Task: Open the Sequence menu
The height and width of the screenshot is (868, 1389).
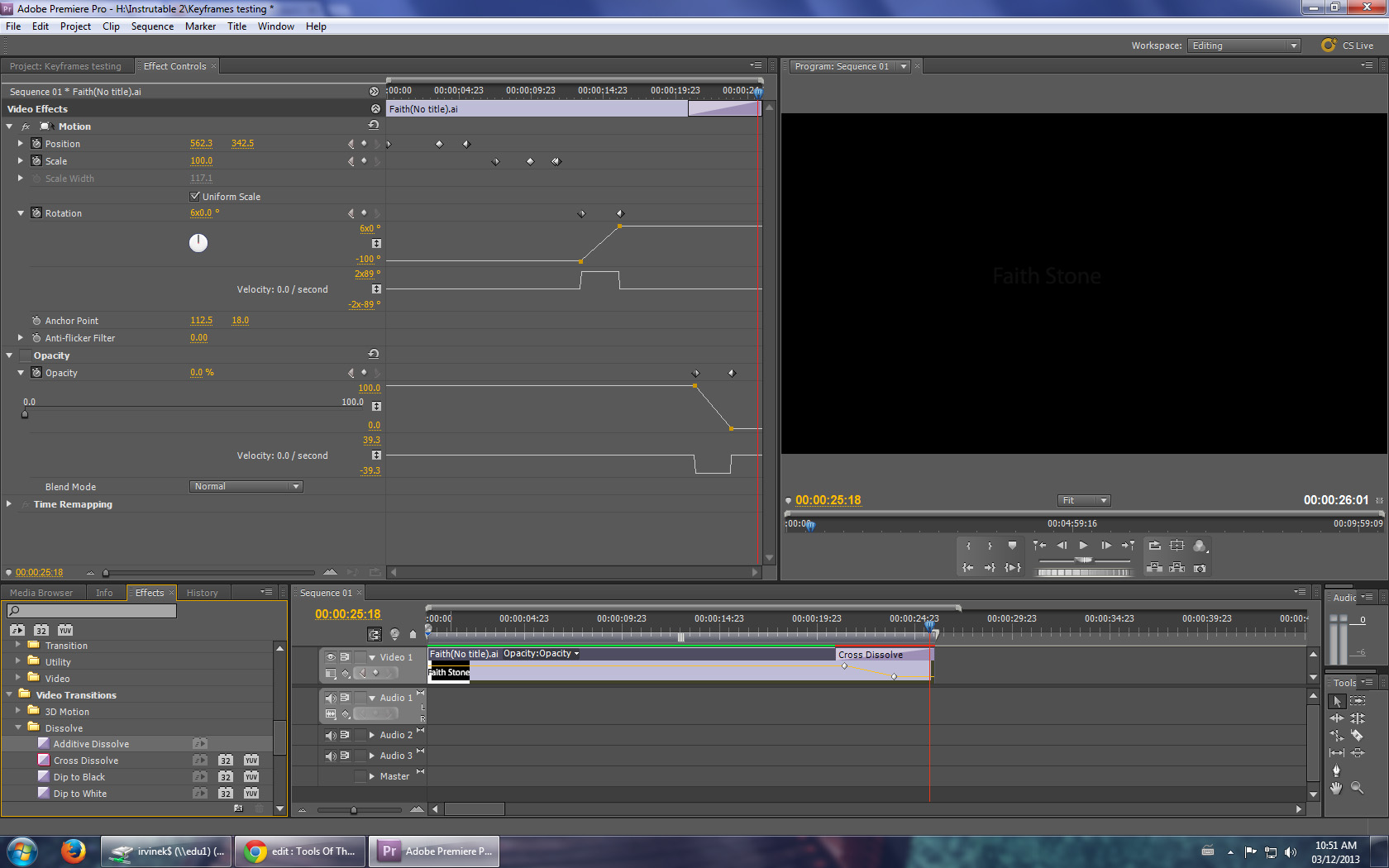Action: (x=152, y=26)
